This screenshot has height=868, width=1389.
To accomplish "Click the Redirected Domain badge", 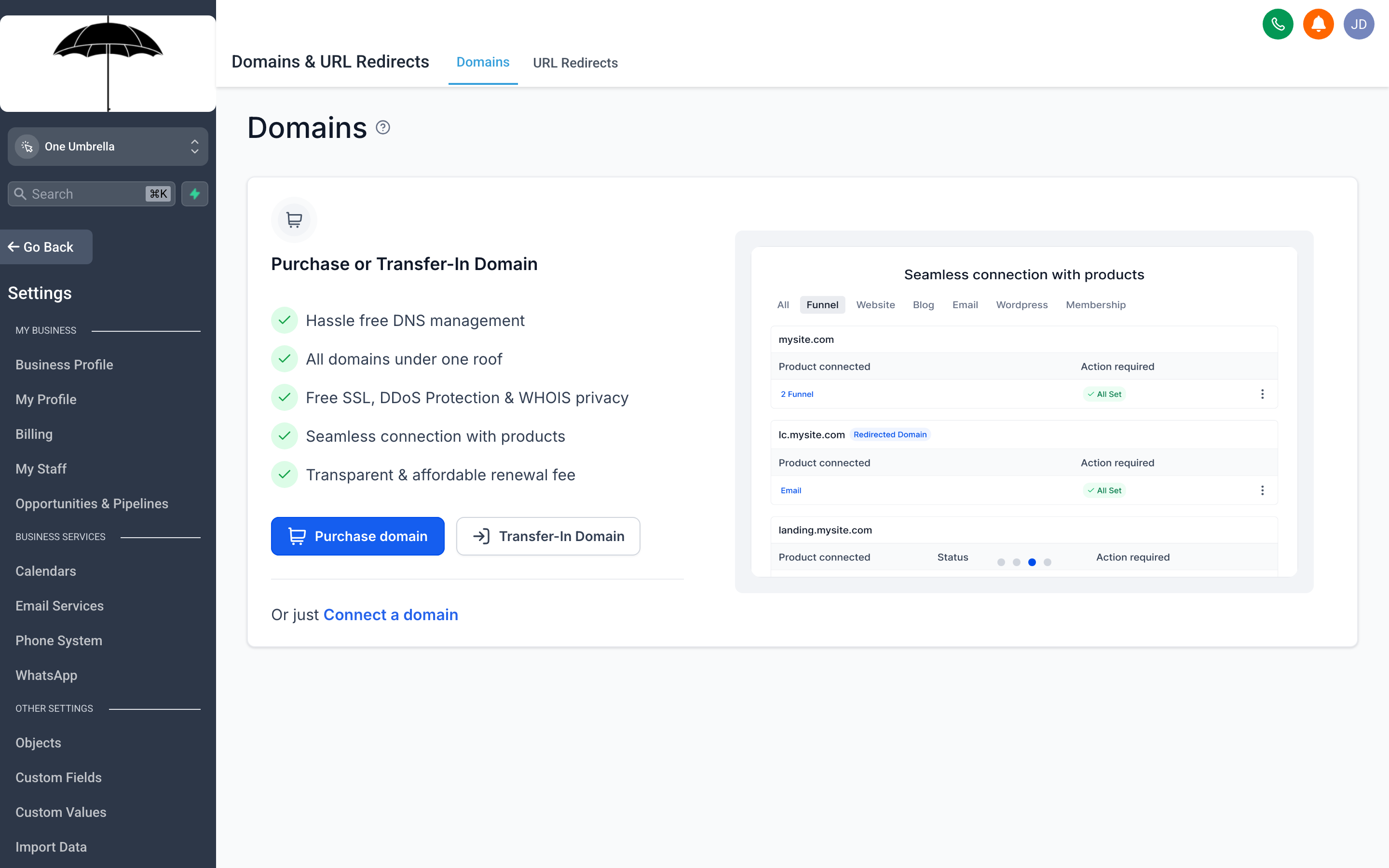I will 890,434.
